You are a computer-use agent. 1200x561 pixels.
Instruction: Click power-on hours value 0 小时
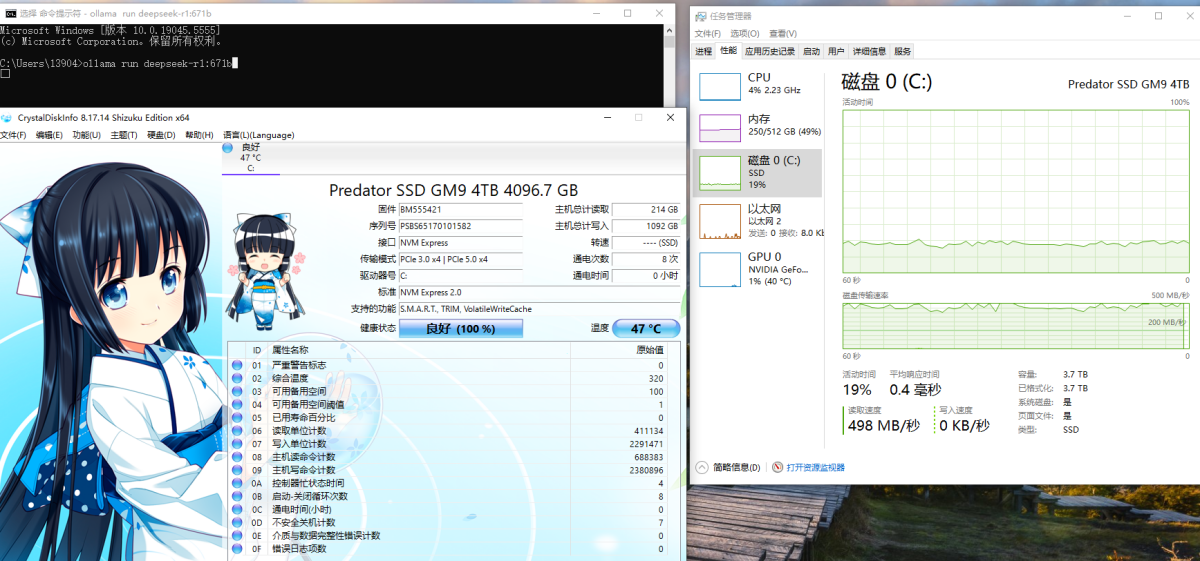coord(646,275)
